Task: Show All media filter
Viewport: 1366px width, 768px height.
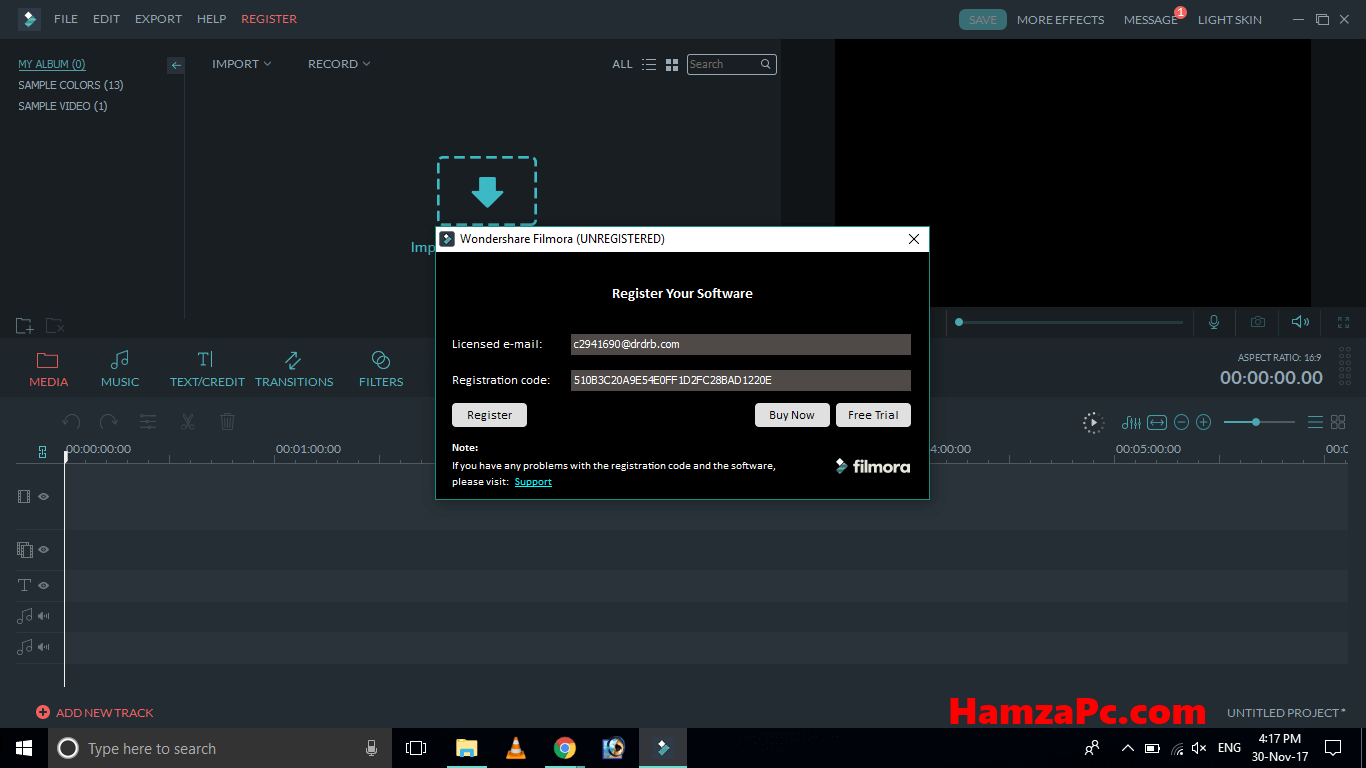Action: [622, 64]
